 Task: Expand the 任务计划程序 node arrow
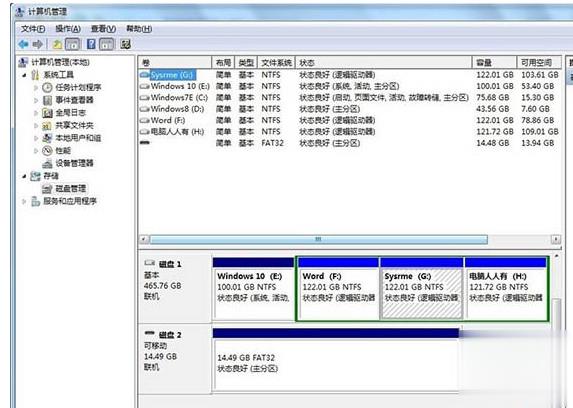click(36, 88)
